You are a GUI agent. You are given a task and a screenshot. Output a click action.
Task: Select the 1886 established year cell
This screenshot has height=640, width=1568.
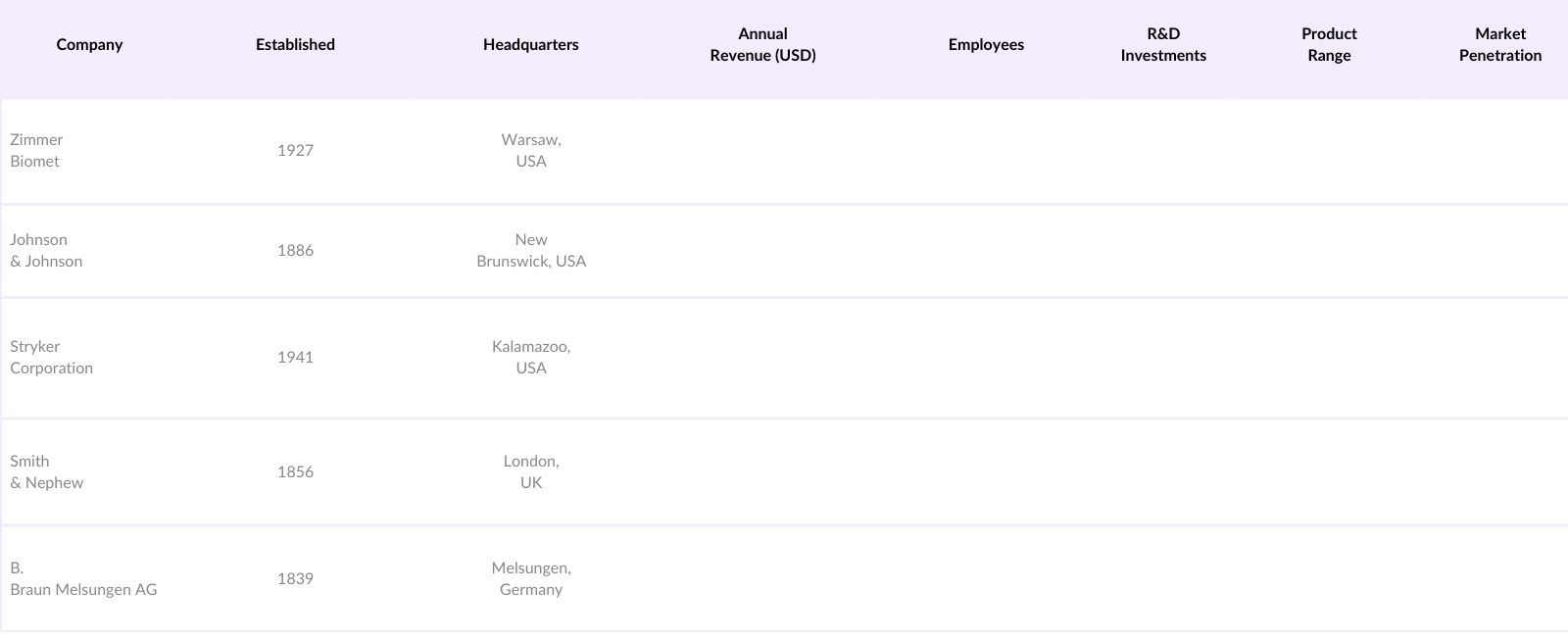[x=295, y=251]
